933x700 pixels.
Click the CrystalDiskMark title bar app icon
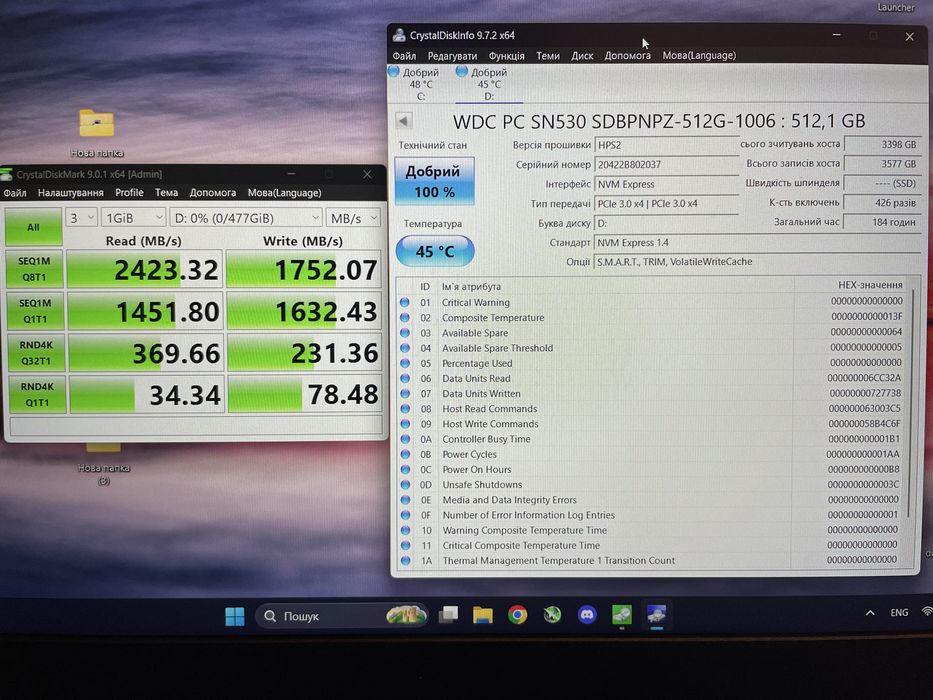(7, 174)
